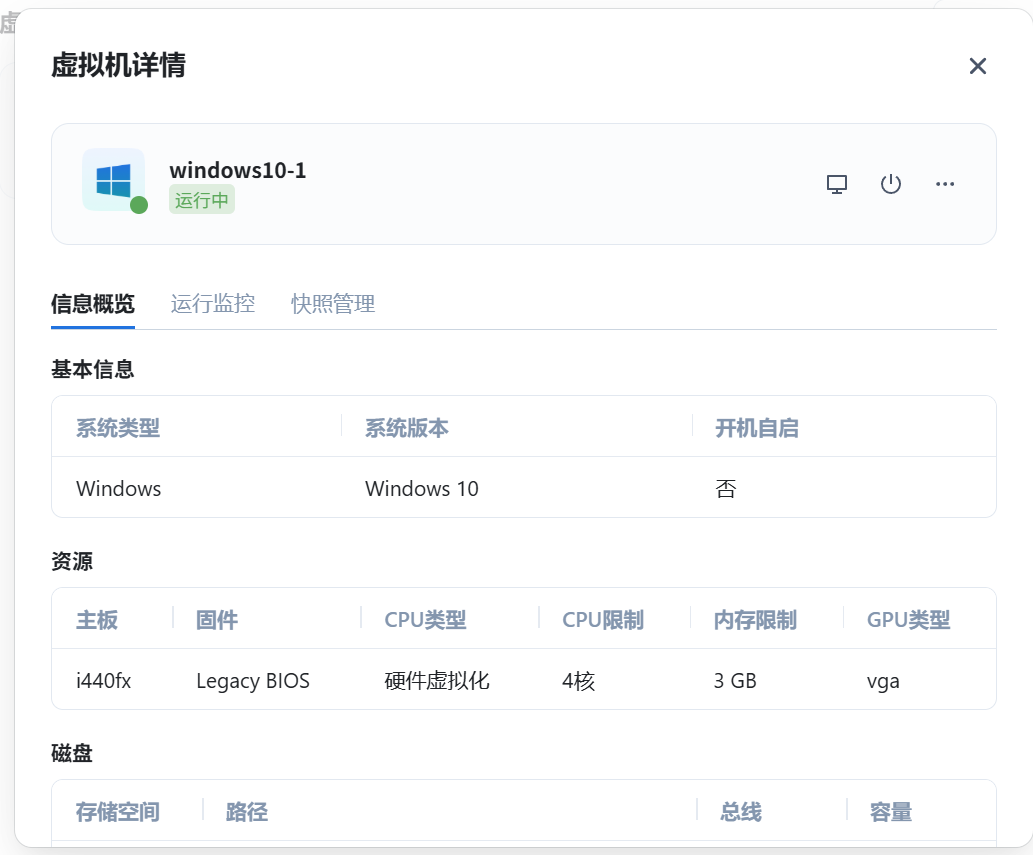Select the Legacy BIOS firmware value
The width and height of the screenshot is (1033, 855).
tap(253, 681)
